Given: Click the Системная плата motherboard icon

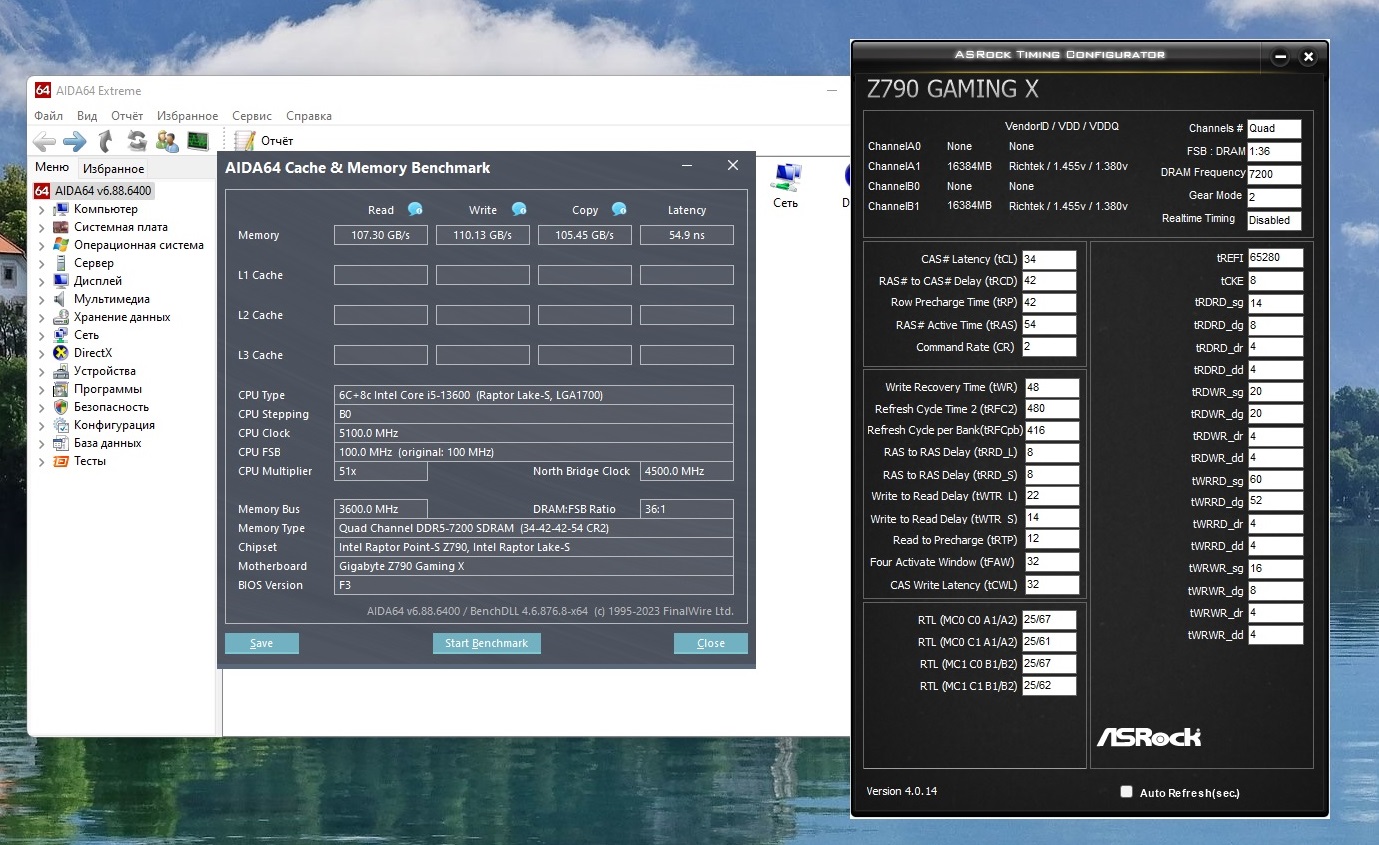Looking at the screenshot, I should click(60, 227).
